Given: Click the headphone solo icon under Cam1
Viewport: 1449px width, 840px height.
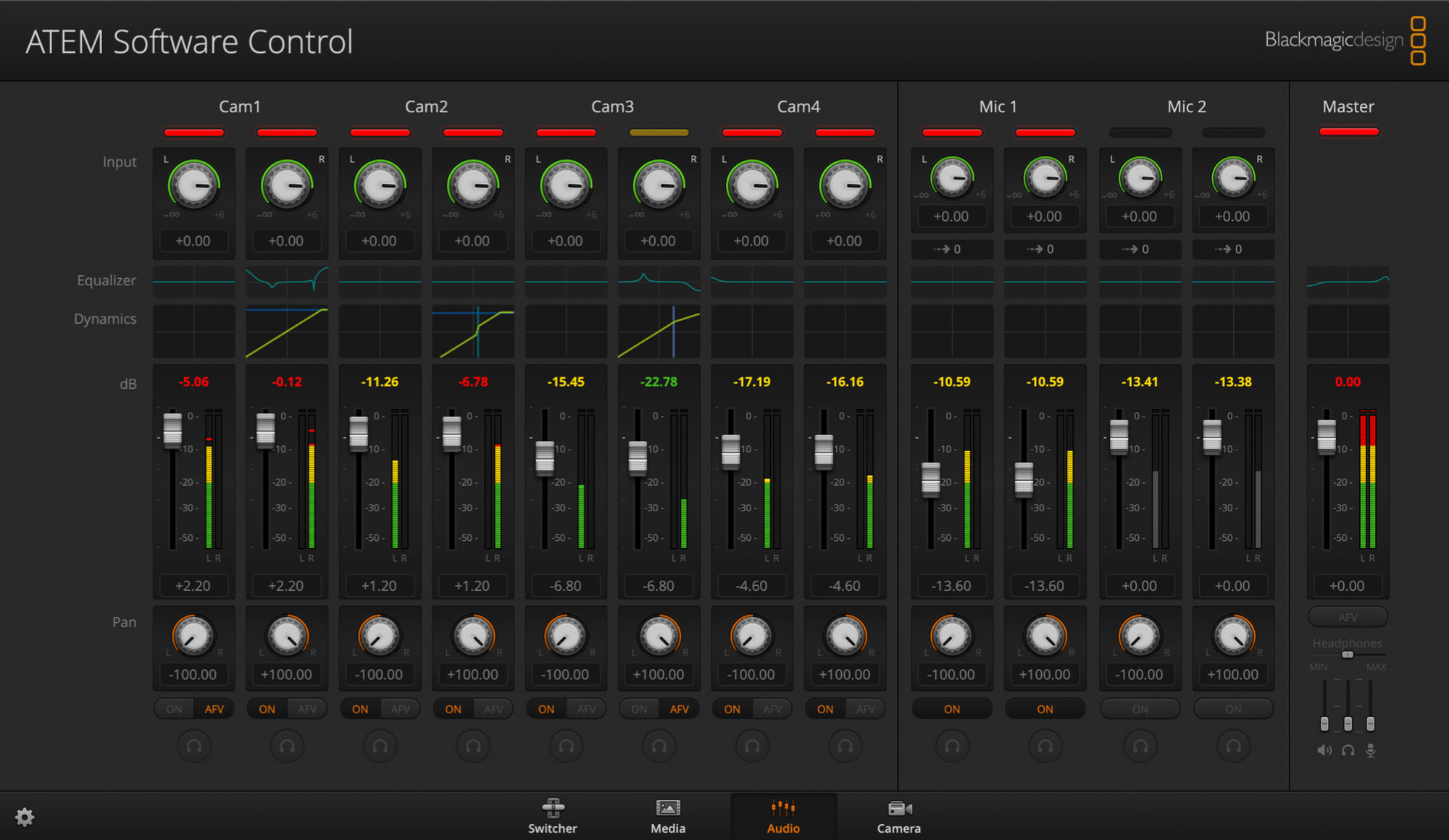Looking at the screenshot, I should pyautogui.click(x=193, y=746).
